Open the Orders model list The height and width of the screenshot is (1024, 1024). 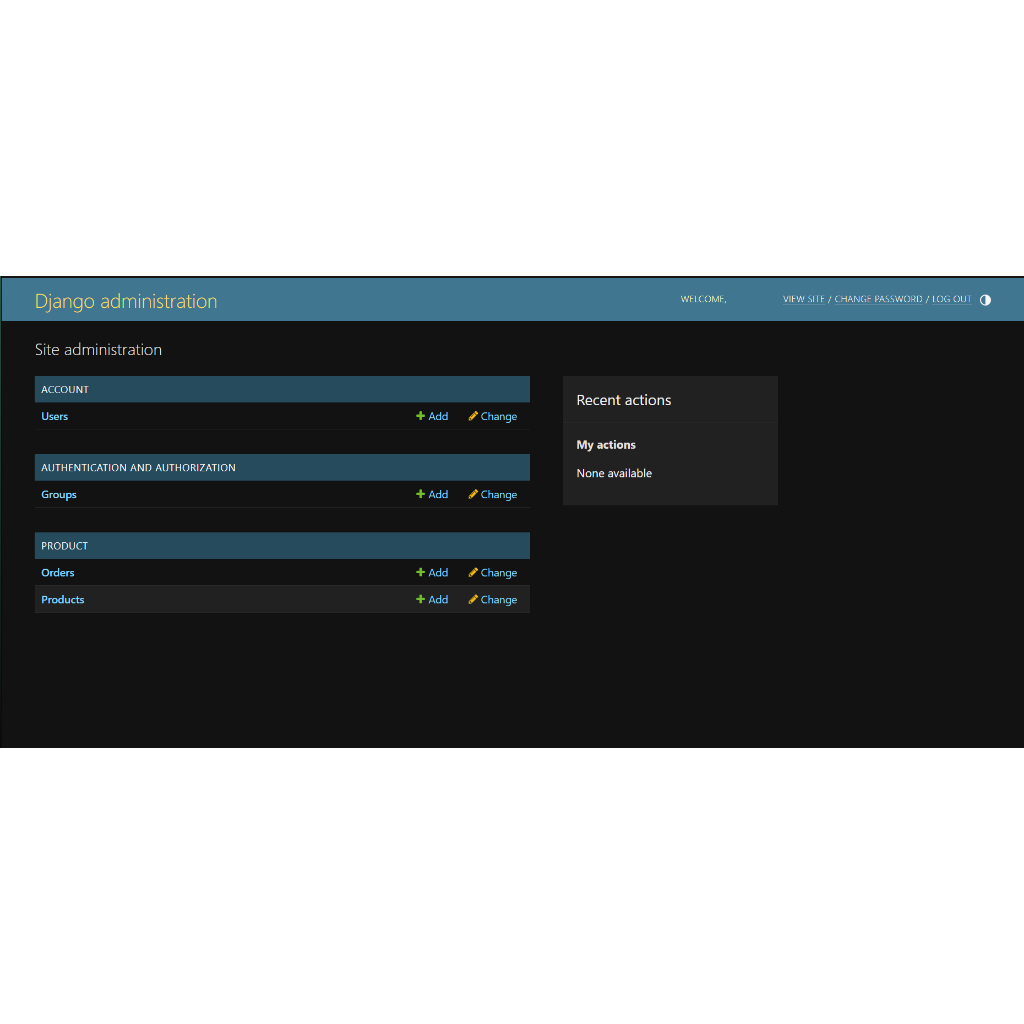(57, 573)
